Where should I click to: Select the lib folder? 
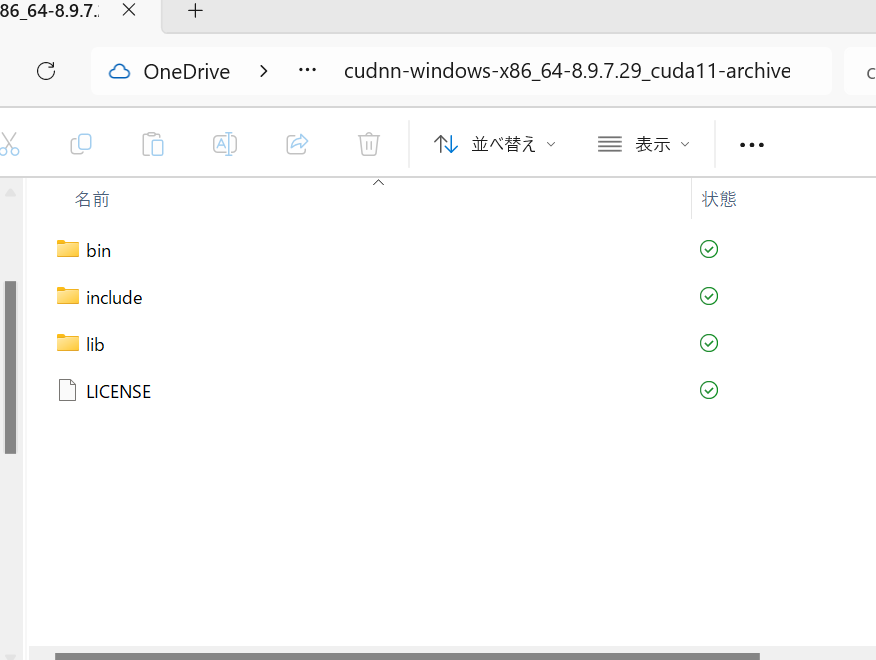[95, 344]
